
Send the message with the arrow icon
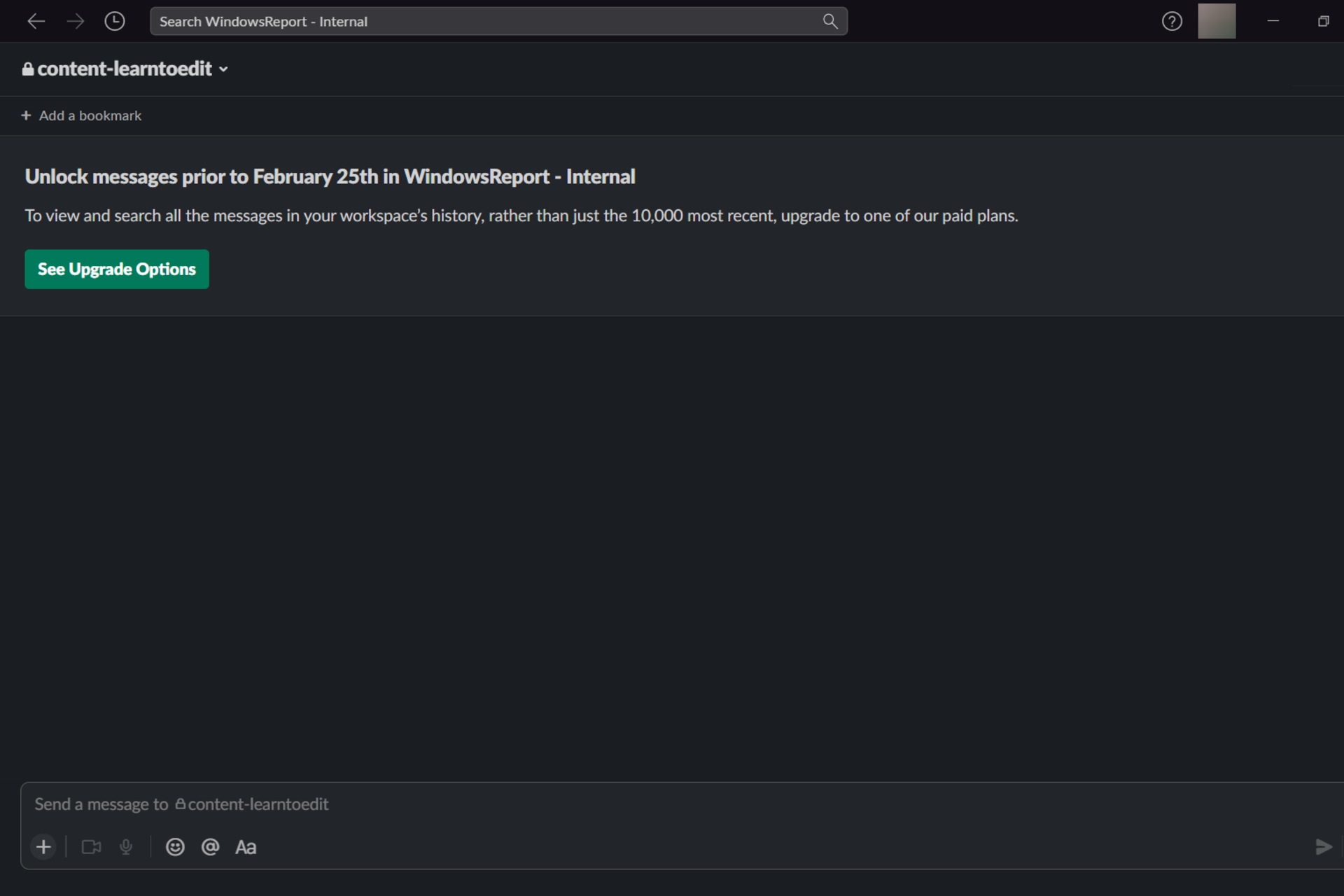tap(1324, 847)
